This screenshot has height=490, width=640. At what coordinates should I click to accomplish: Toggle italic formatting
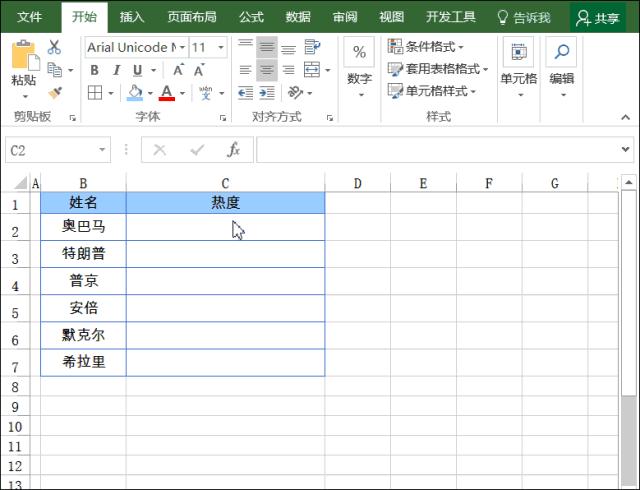(x=116, y=70)
